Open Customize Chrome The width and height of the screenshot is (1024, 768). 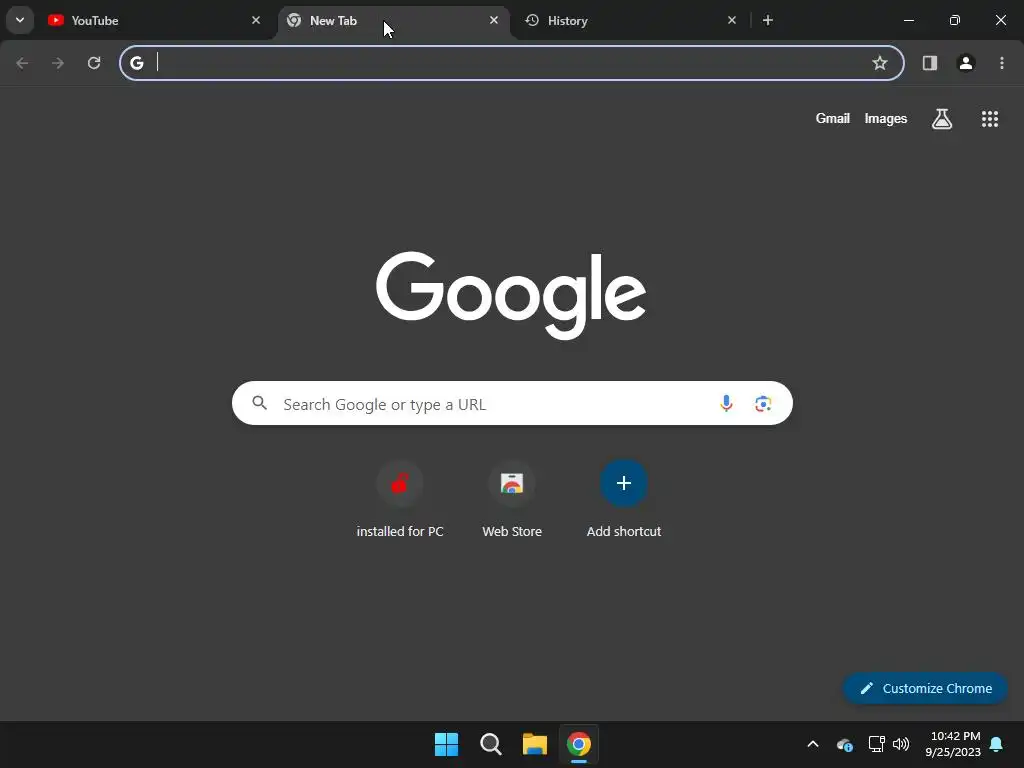(925, 688)
